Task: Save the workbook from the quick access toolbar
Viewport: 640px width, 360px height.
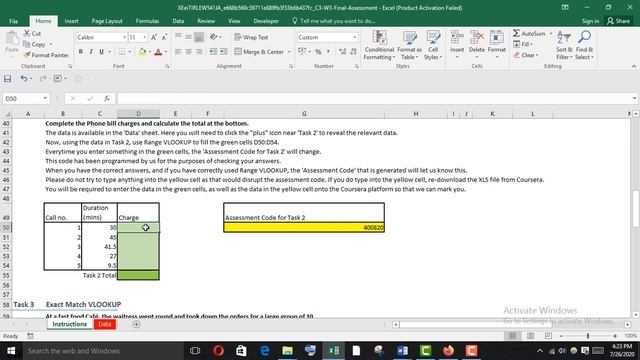Action: coord(7,78)
